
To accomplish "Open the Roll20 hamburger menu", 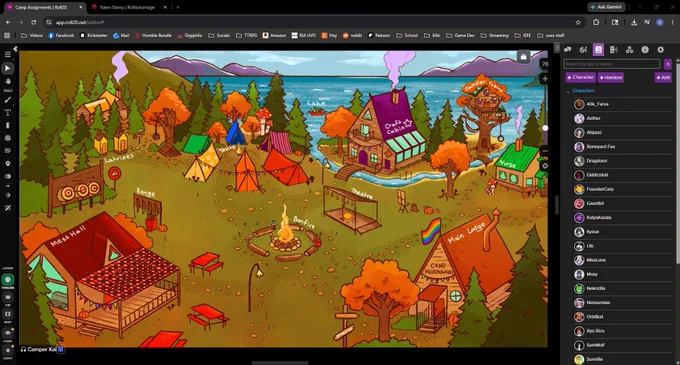I will click(7, 55).
